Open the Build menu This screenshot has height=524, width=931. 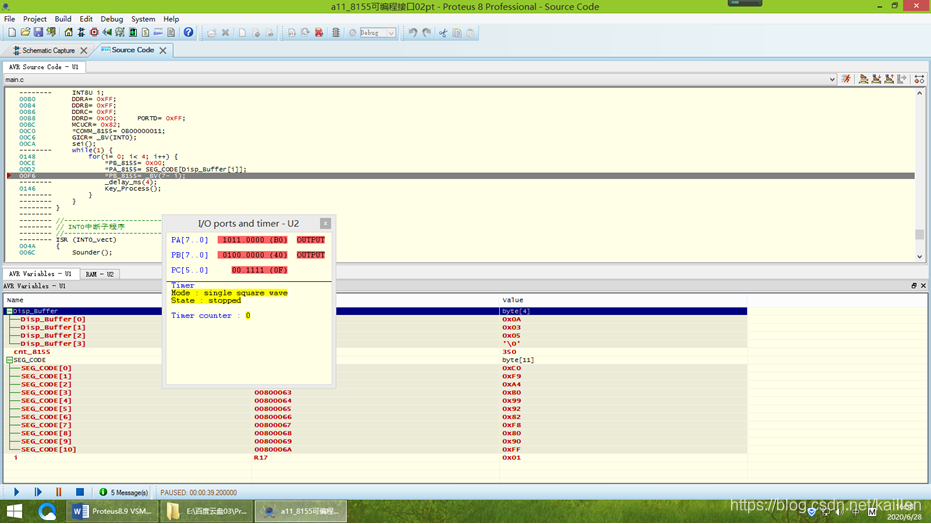pyautogui.click(x=63, y=19)
